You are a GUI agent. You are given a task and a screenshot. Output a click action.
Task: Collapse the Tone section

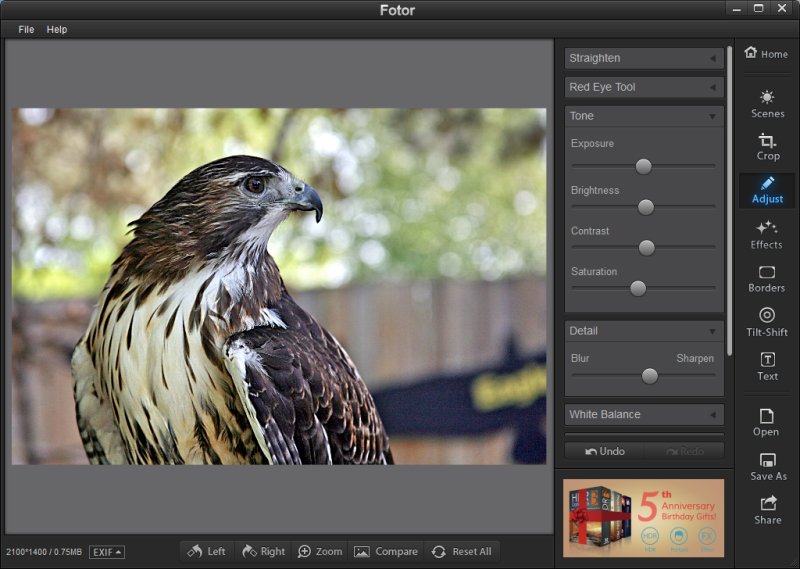[x=644, y=116]
